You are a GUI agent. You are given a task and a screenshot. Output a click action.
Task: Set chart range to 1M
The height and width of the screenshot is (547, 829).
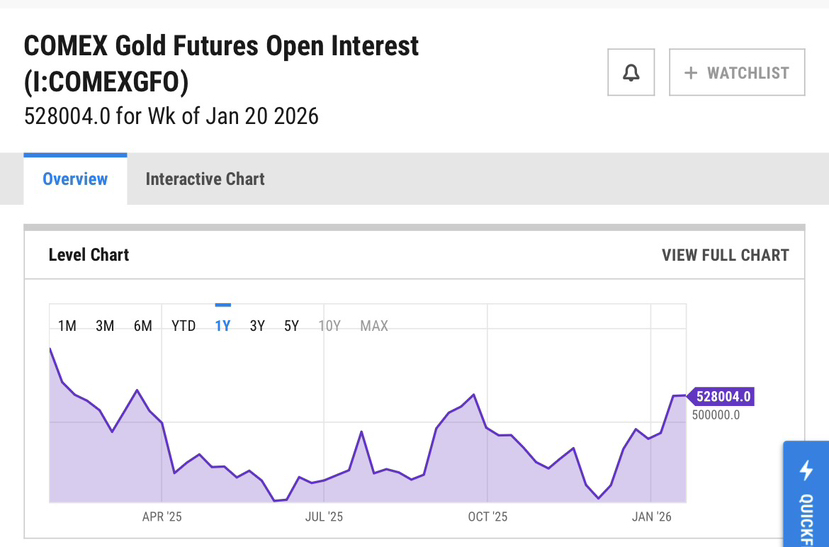[67, 326]
